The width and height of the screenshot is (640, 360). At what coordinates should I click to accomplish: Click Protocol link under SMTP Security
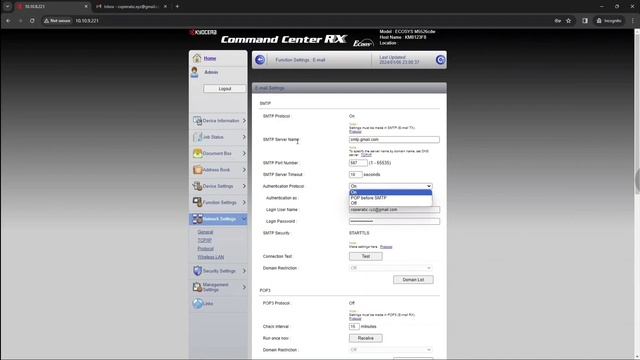click(x=386, y=247)
